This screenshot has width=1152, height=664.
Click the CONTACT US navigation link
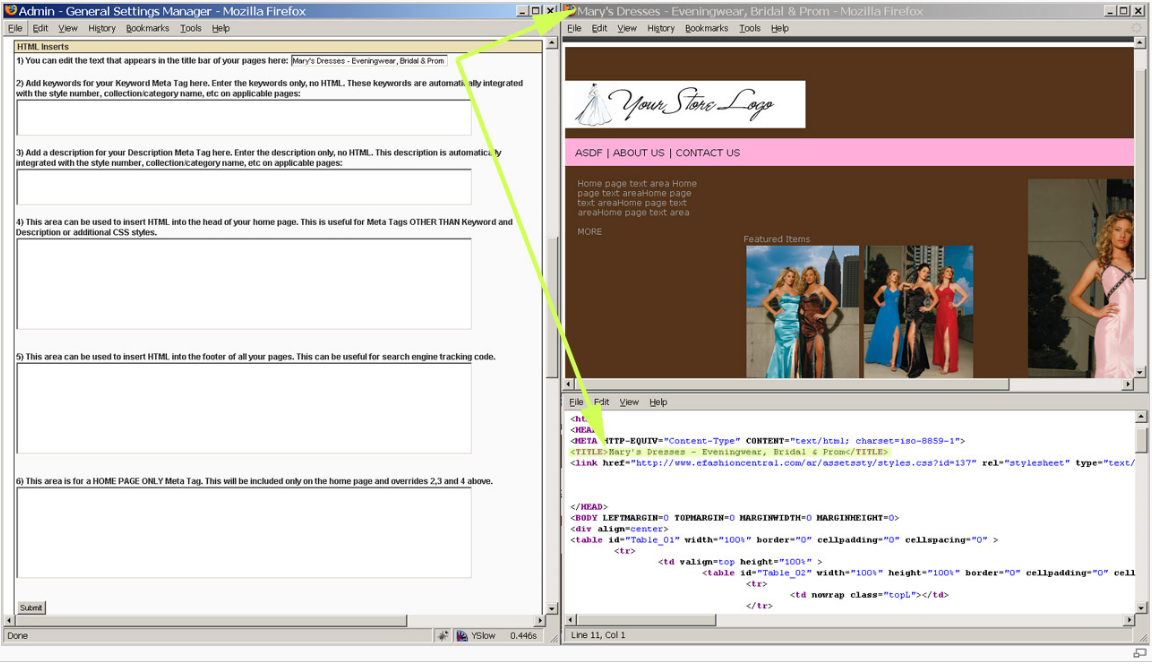(x=708, y=153)
